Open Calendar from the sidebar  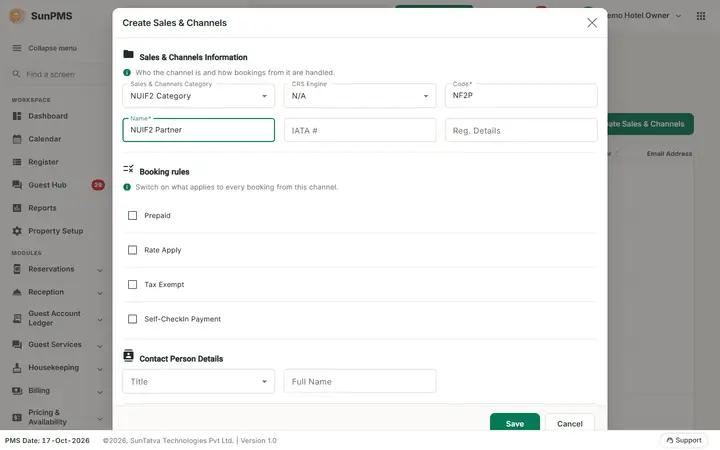(x=45, y=139)
